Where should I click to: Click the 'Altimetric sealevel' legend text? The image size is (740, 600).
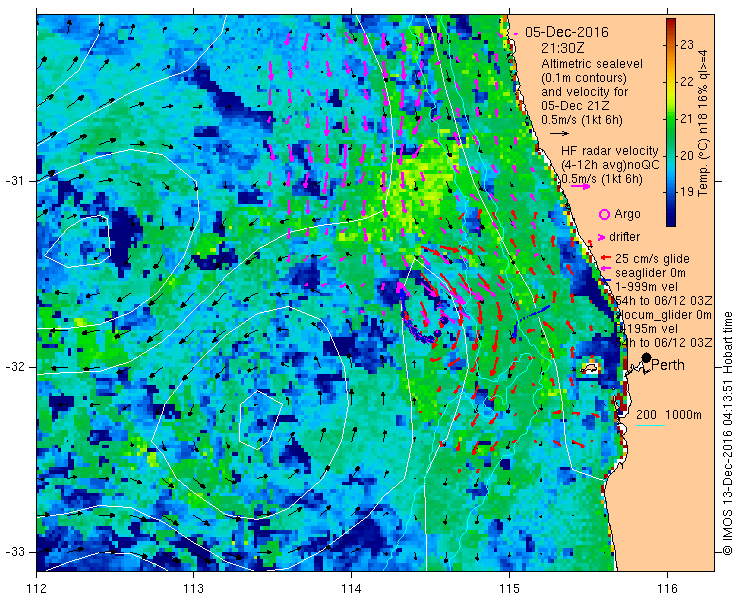(592, 64)
